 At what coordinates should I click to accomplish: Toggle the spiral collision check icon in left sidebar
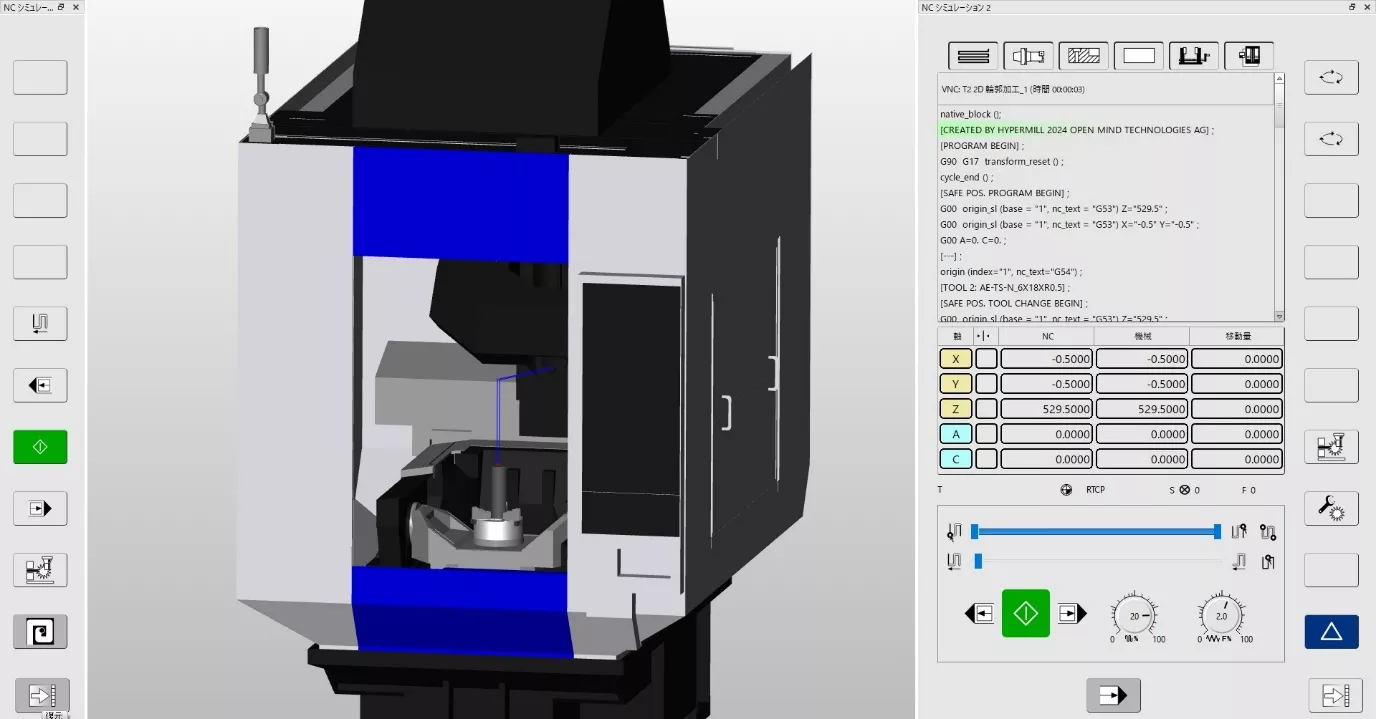(40, 631)
